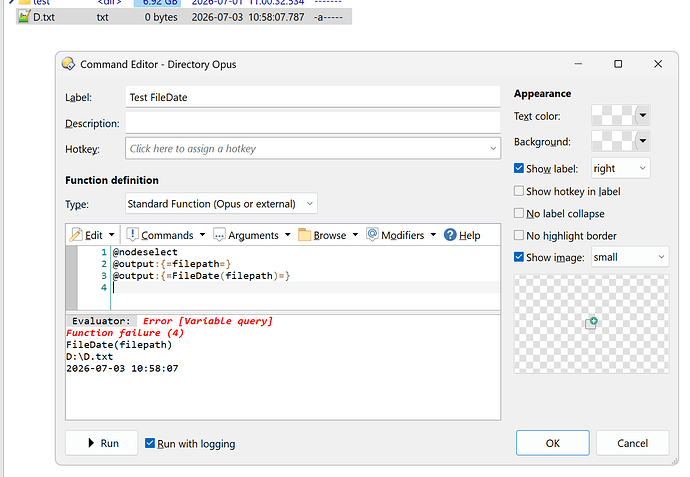Click the Help question mark icon
The height and width of the screenshot is (477, 690).
tap(450, 235)
